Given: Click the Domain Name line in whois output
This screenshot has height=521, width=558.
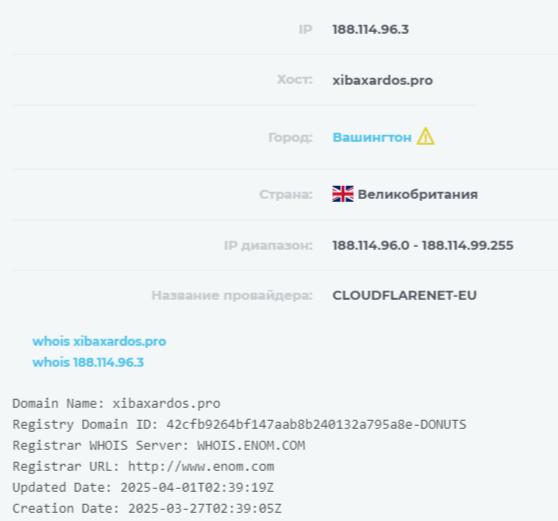Looking at the screenshot, I should pyautogui.click(x=116, y=404).
